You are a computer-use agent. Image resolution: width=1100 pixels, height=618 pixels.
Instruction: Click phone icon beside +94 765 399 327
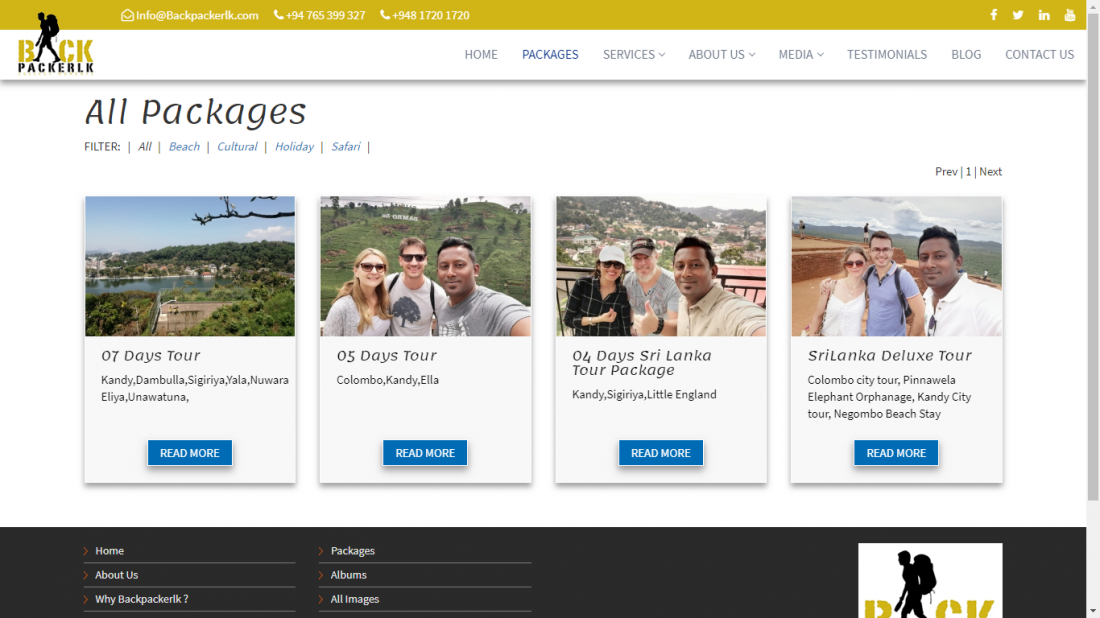click(279, 15)
